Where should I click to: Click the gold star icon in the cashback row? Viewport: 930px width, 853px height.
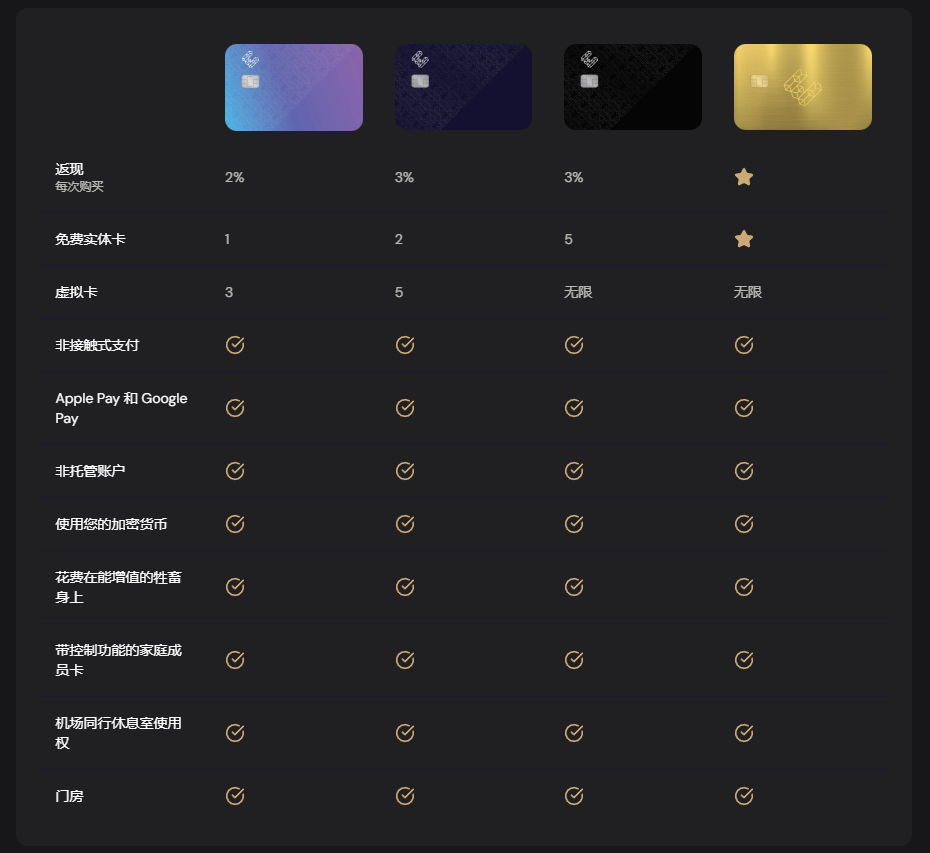coord(744,177)
